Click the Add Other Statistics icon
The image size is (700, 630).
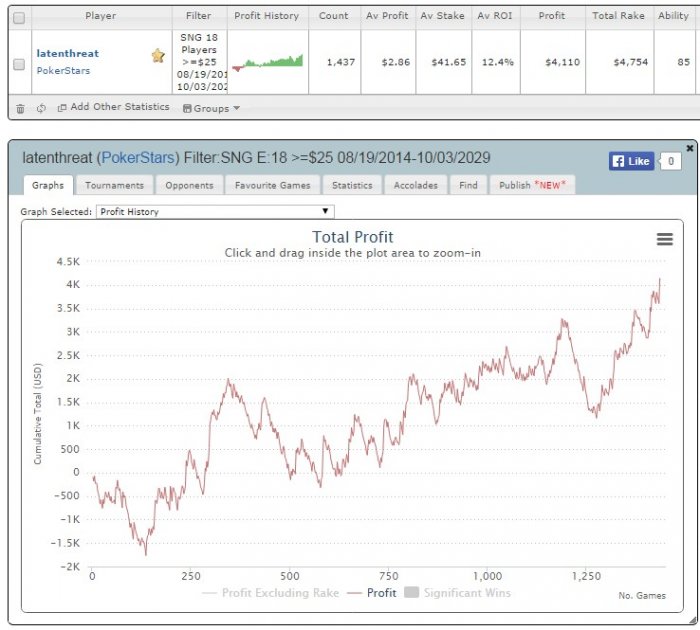click(x=62, y=108)
